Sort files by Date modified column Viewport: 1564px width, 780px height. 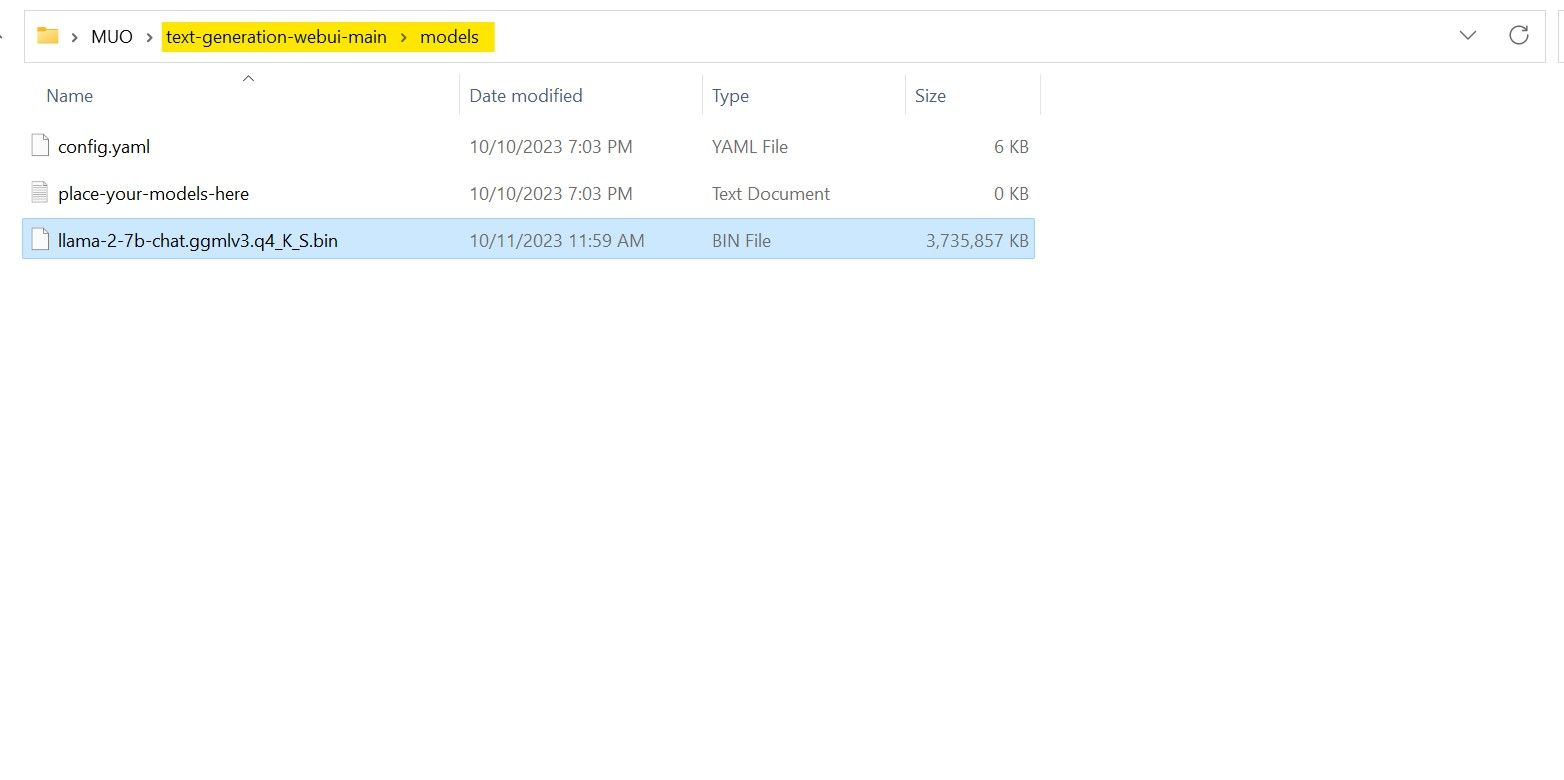click(526, 96)
